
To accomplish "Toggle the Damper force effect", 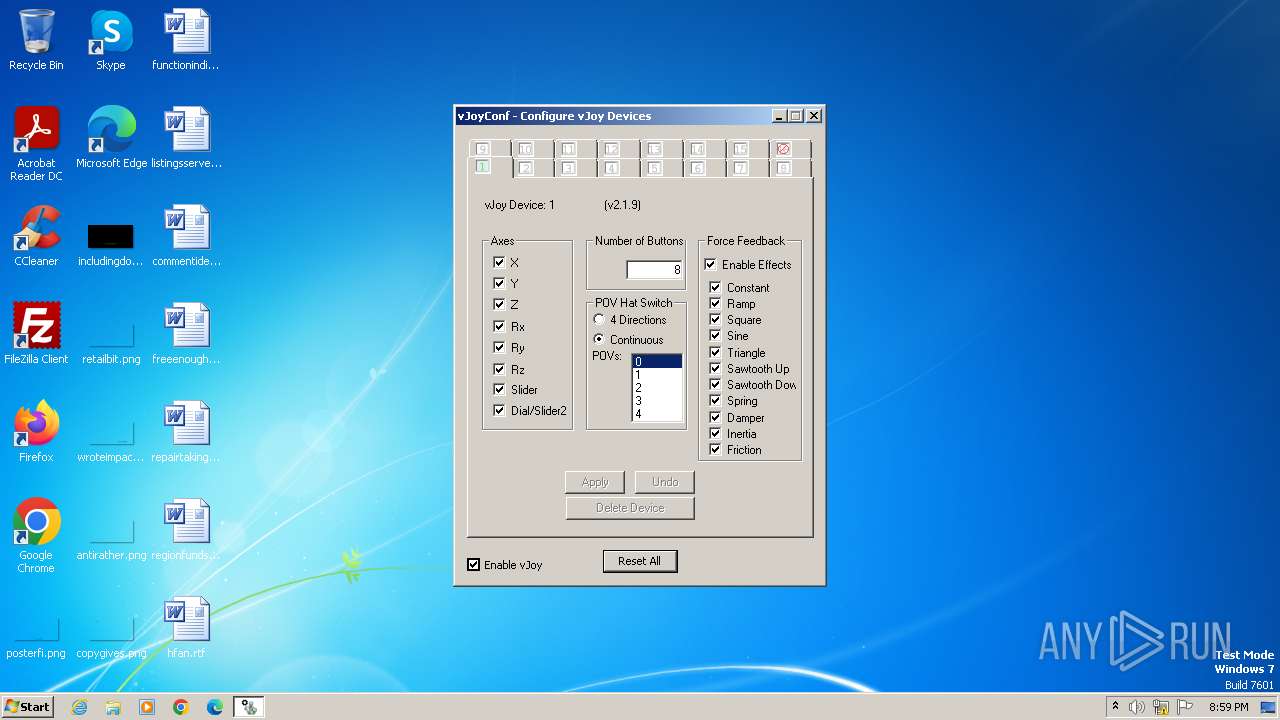I will (x=715, y=417).
